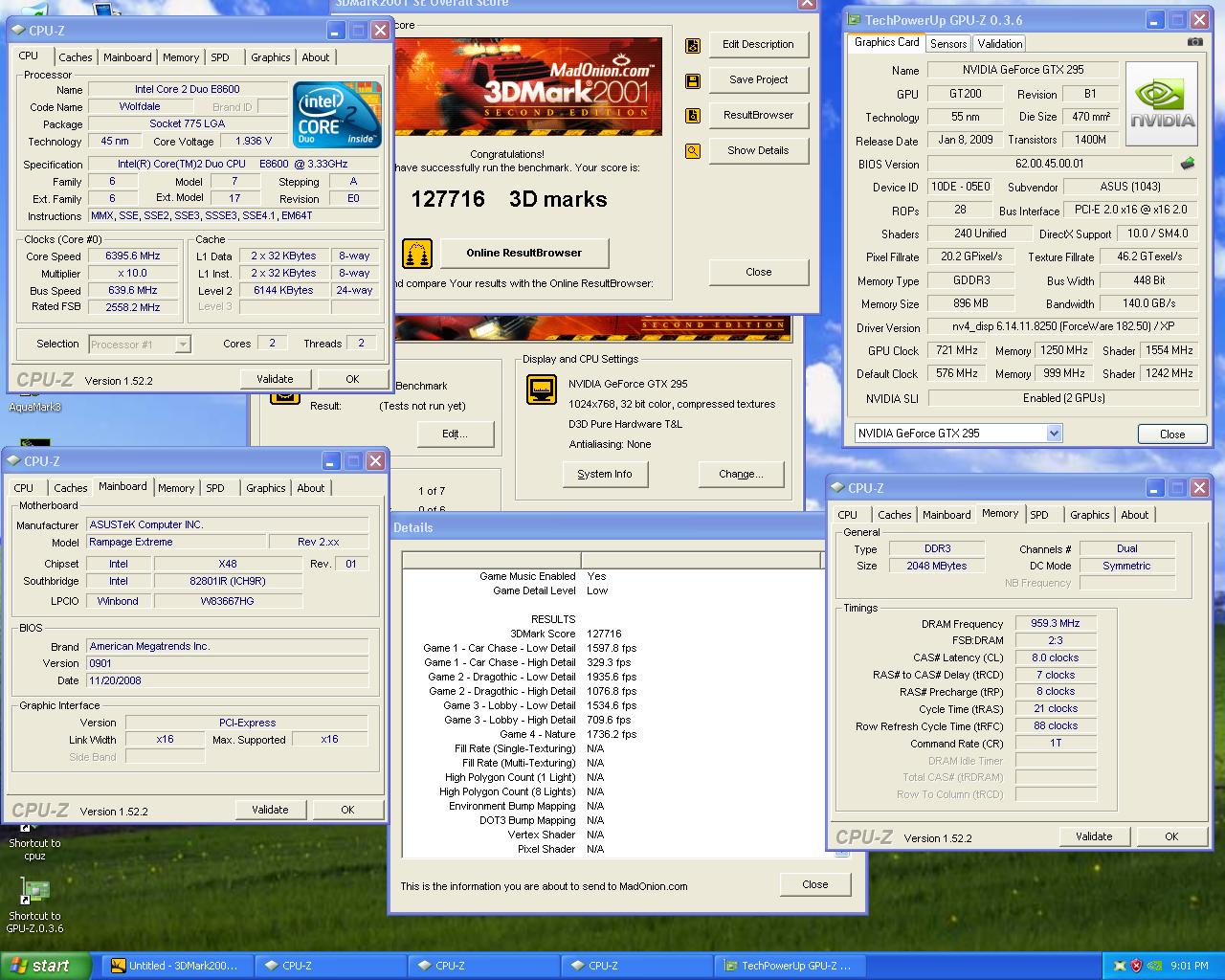Image resolution: width=1225 pixels, height=980 pixels.
Task: Select the Graphics Card tab in GPU-Z
Action: (x=886, y=42)
